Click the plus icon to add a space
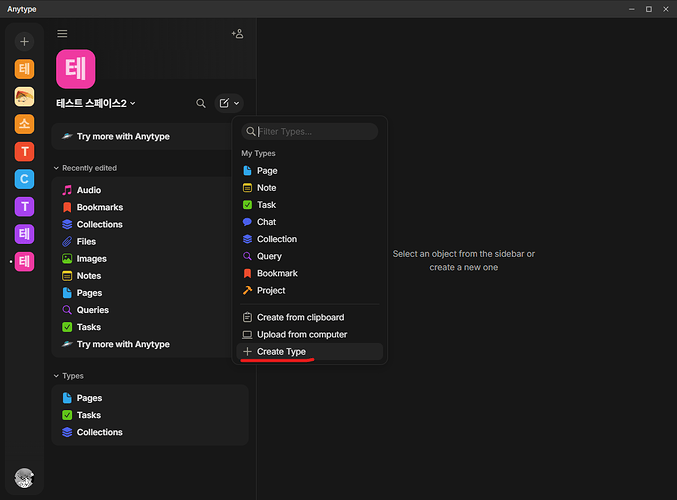The height and width of the screenshot is (500, 677). click(24, 41)
